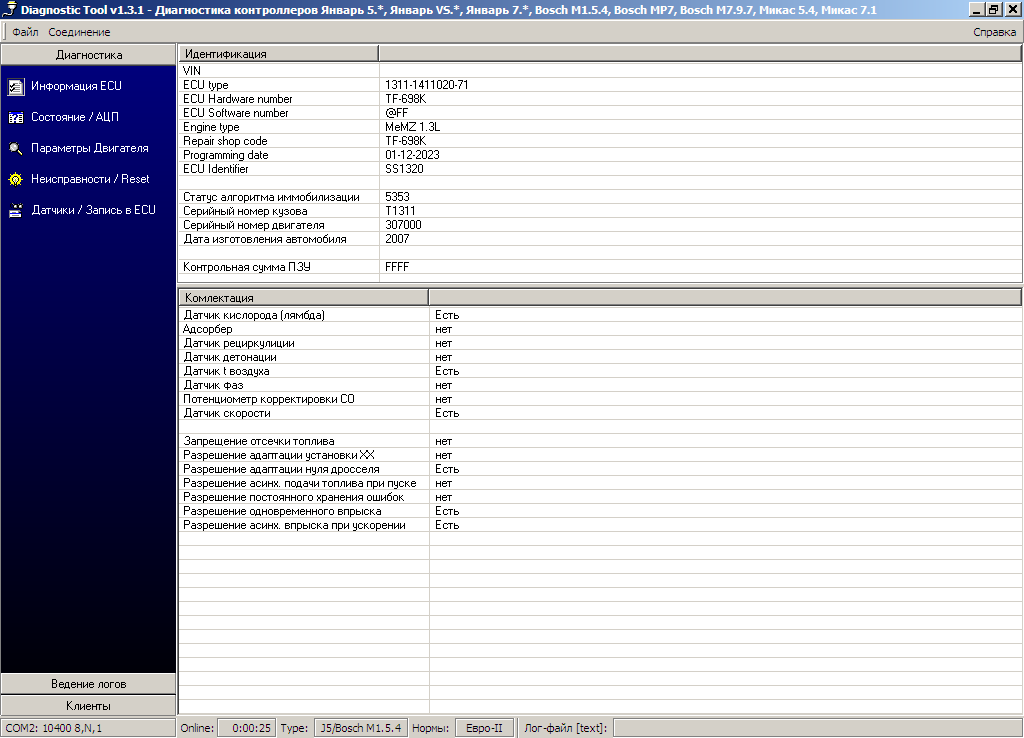Select the Адсорбер row
Viewport: 1024px width, 738px height.
click(600, 329)
